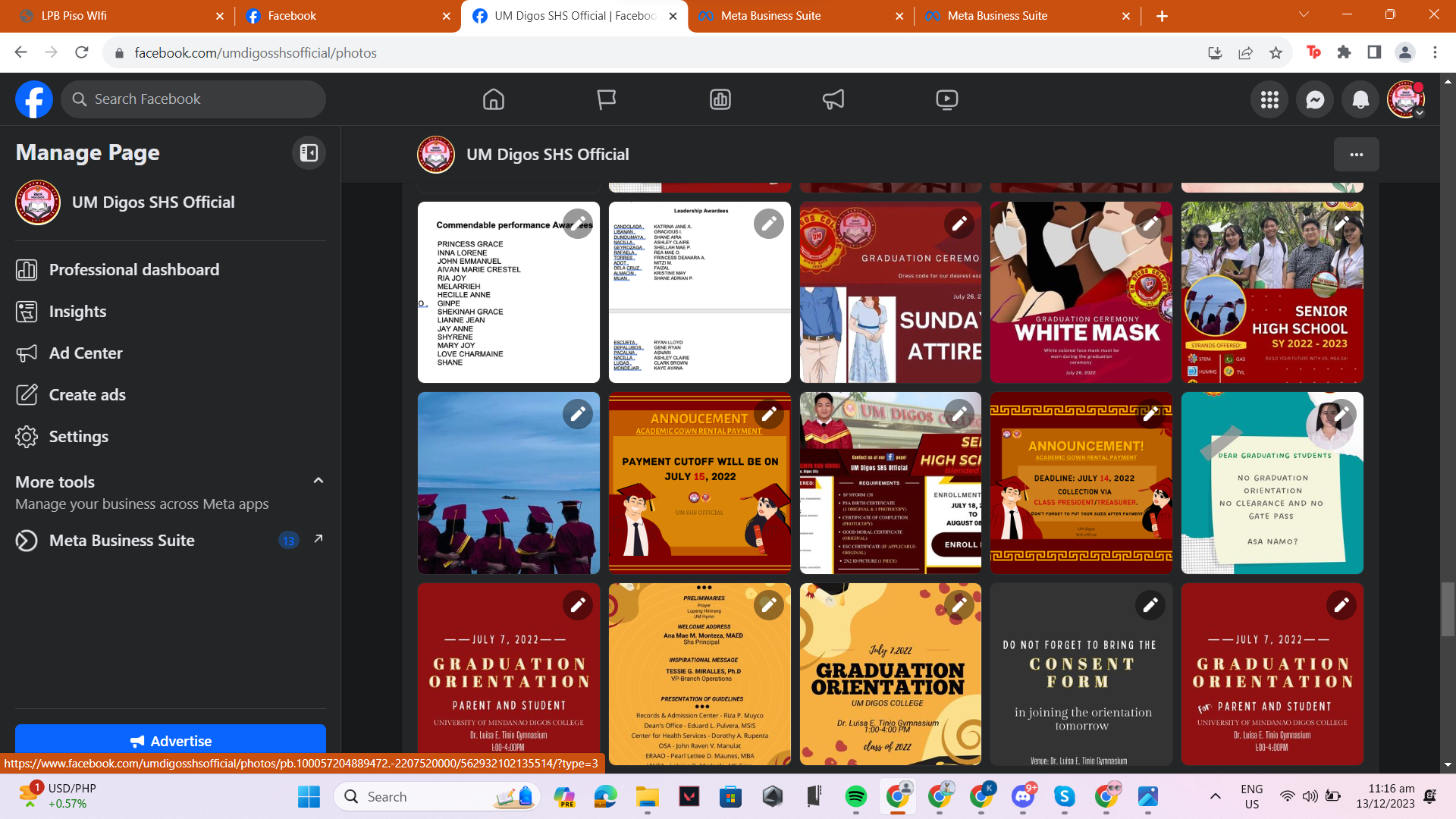Open Chrome three-dot menu
1456x819 pixels.
[1435, 52]
